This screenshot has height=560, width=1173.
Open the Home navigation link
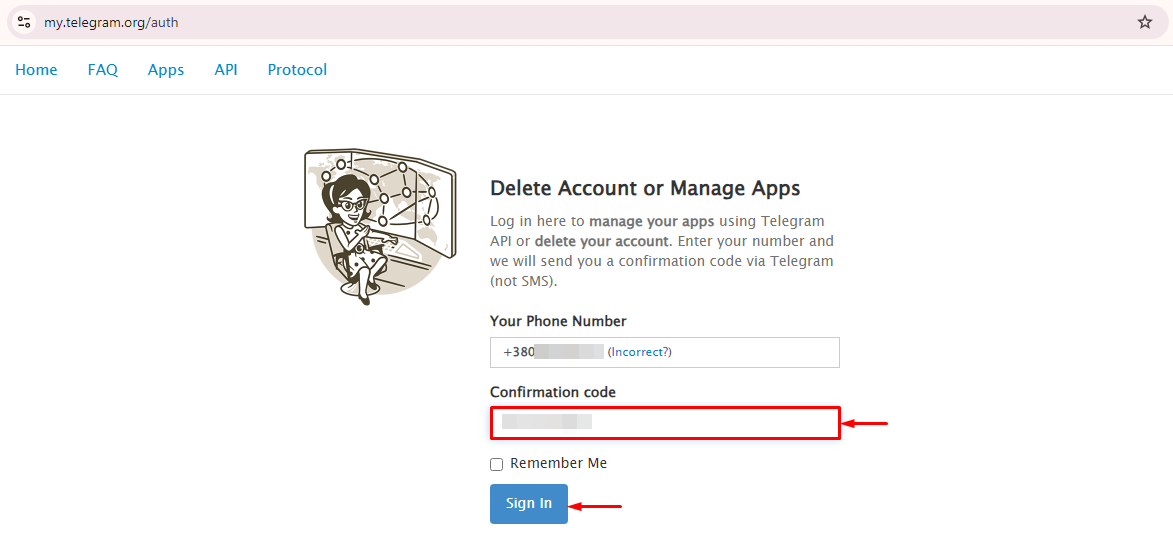[x=36, y=70]
